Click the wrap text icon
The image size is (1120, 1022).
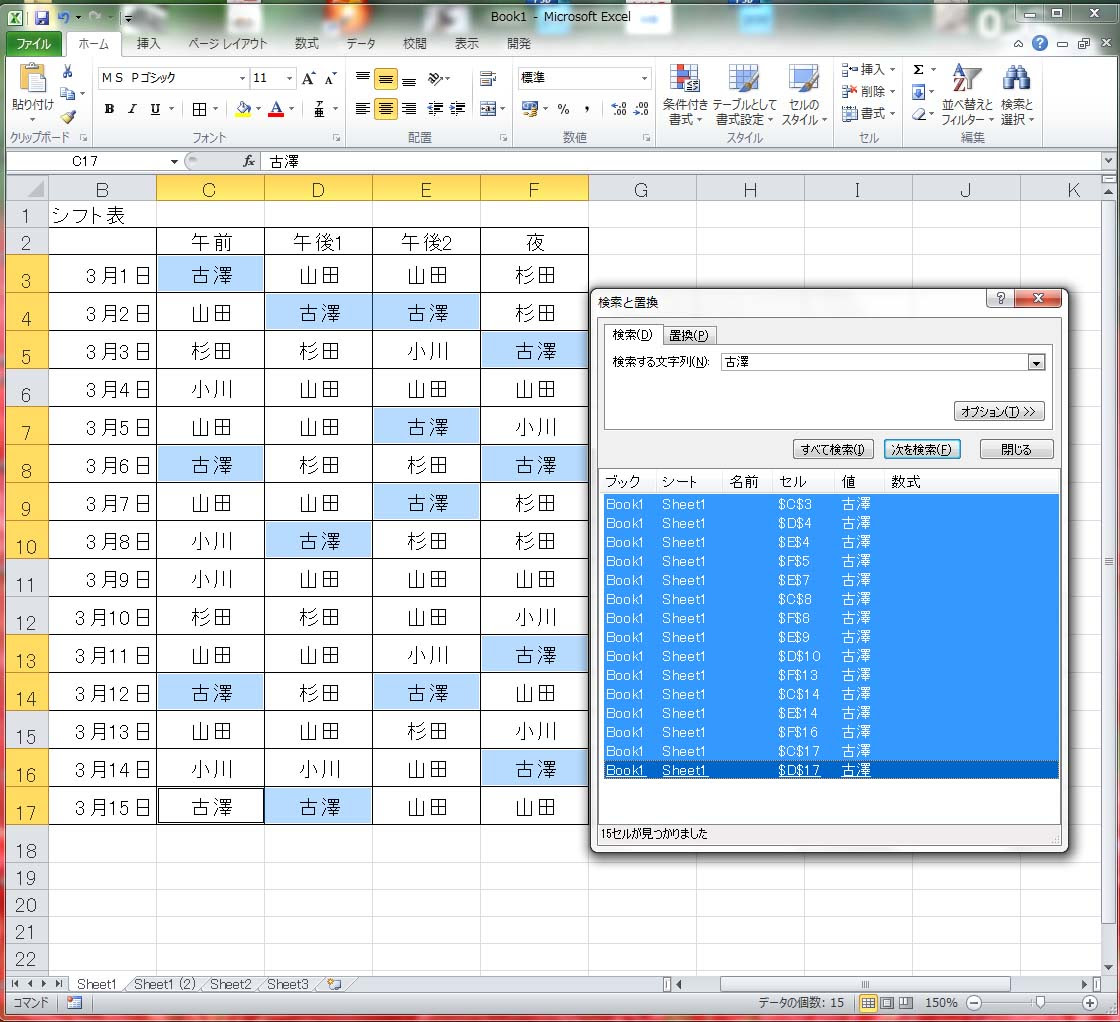(489, 79)
